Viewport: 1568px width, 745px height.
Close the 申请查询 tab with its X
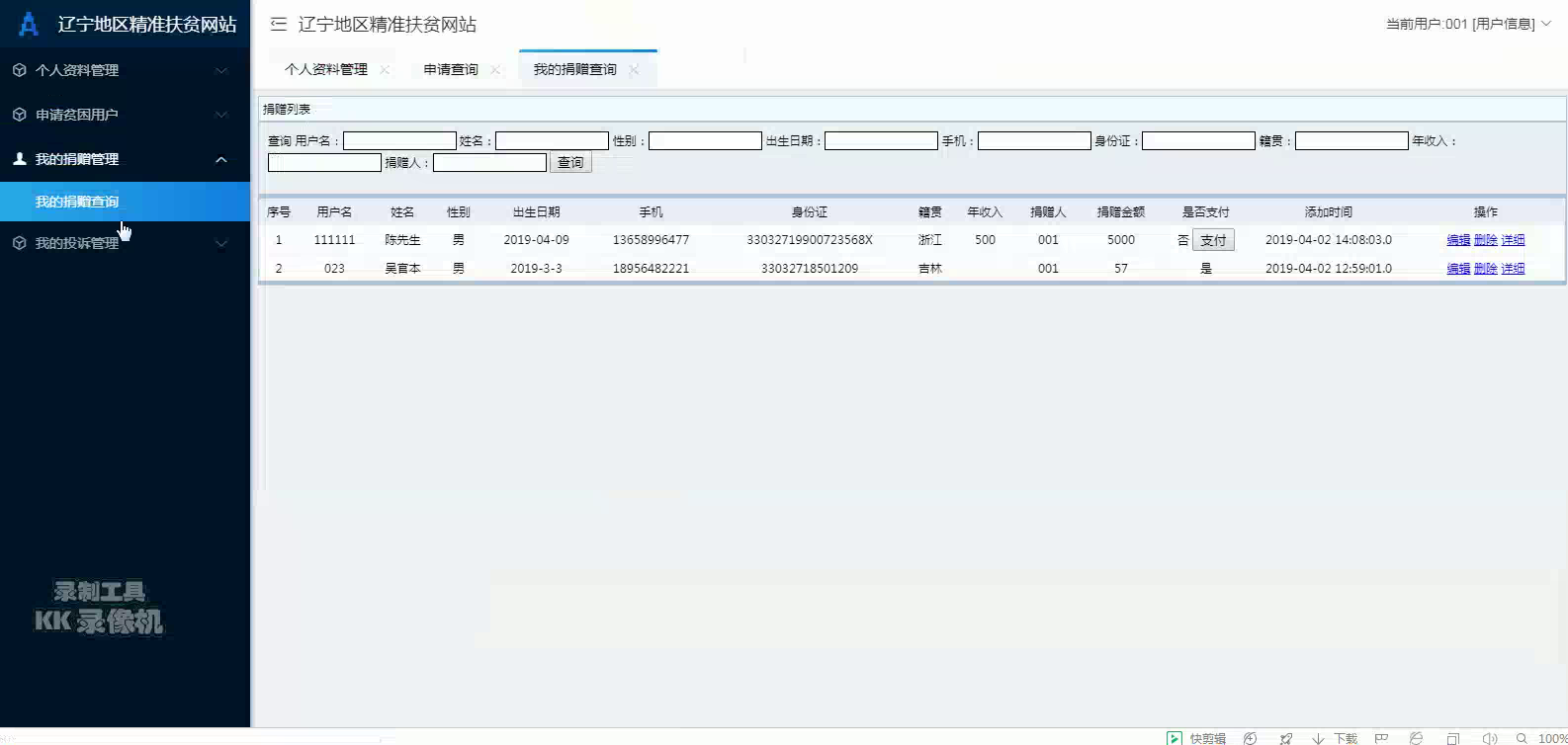click(x=495, y=69)
